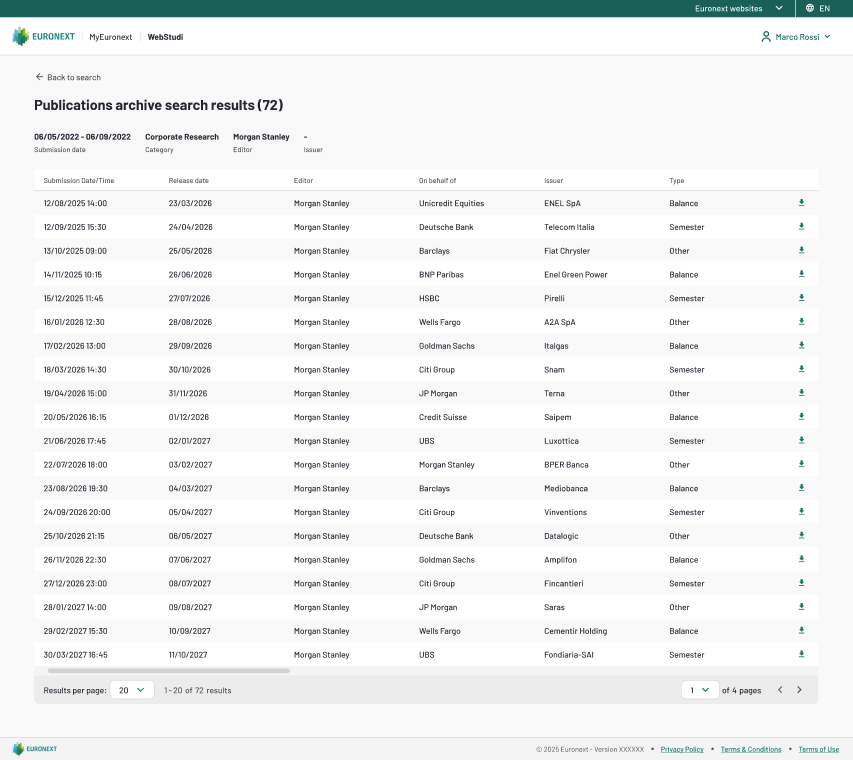This screenshot has height=760, width=853.
Task: Open the Terms & Conditions link
Action: click(x=751, y=749)
